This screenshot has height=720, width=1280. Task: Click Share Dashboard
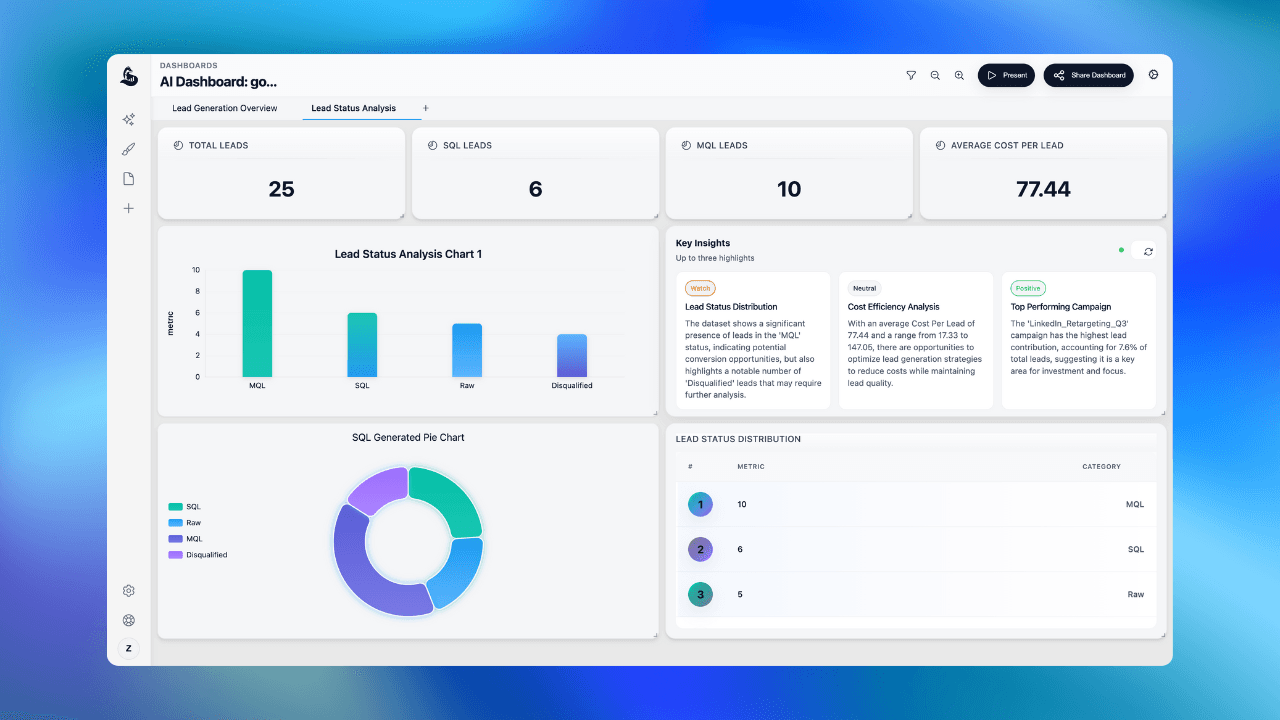tap(1088, 75)
